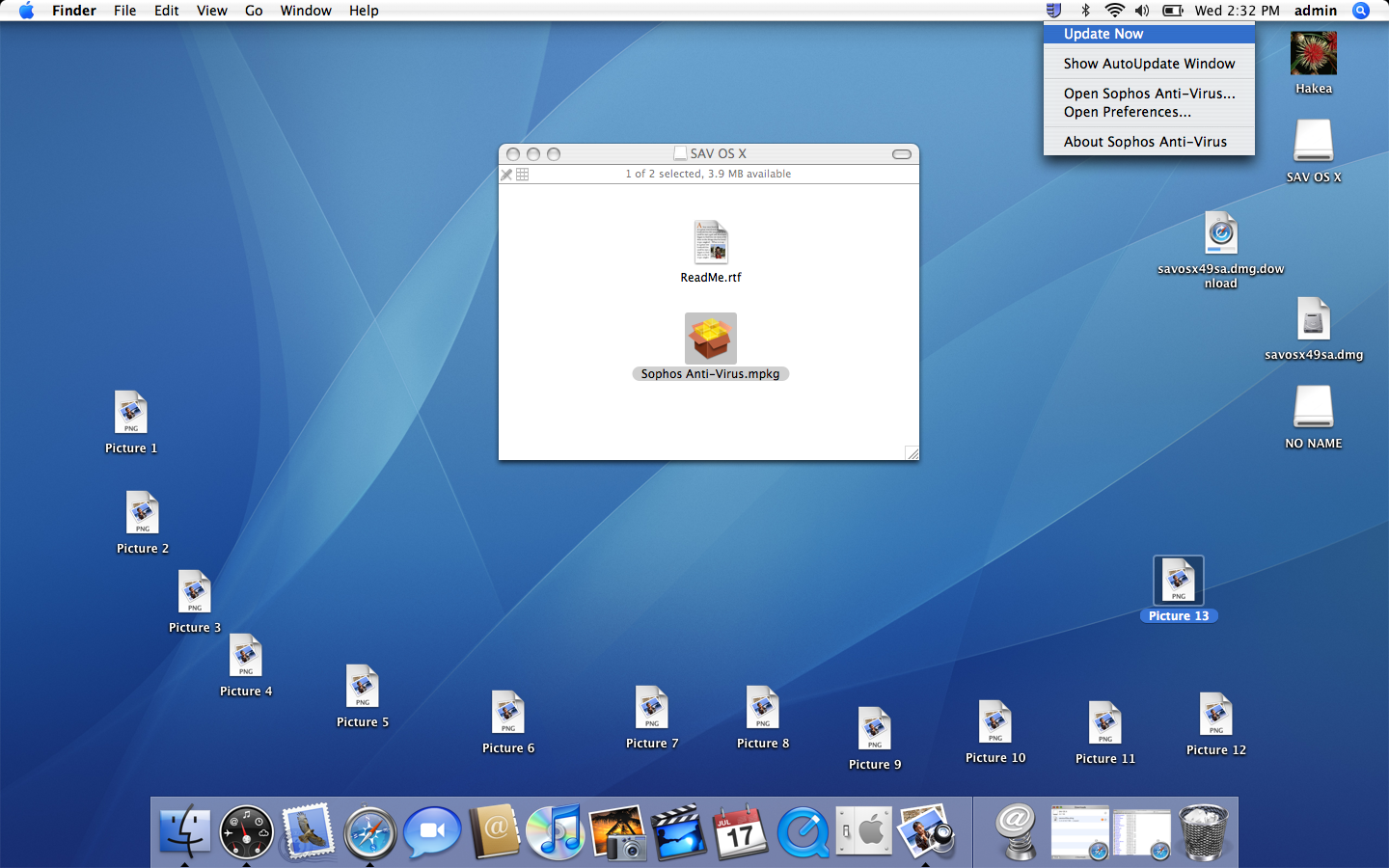
Task: Choose Show AutoUpdate Window
Action: pyautogui.click(x=1149, y=64)
